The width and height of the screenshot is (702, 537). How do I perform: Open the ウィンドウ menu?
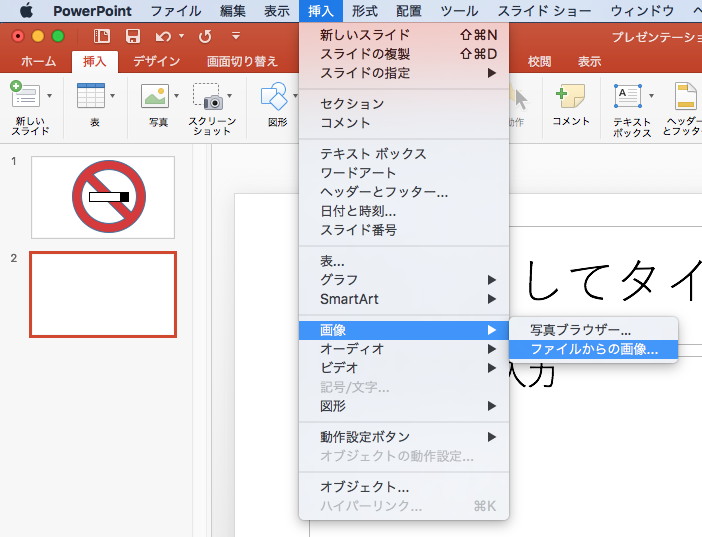click(x=642, y=11)
